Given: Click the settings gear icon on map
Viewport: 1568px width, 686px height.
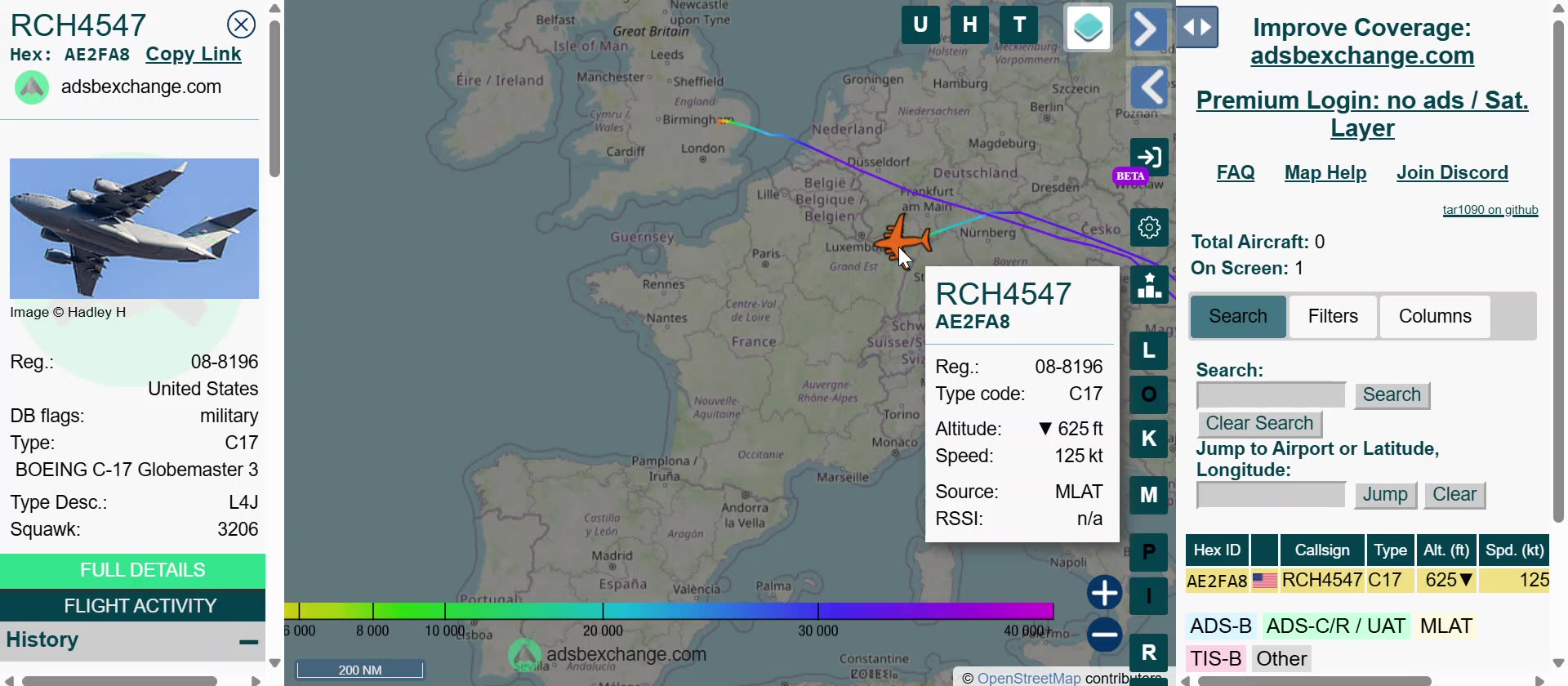Looking at the screenshot, I should click(x=1149, y=227).
